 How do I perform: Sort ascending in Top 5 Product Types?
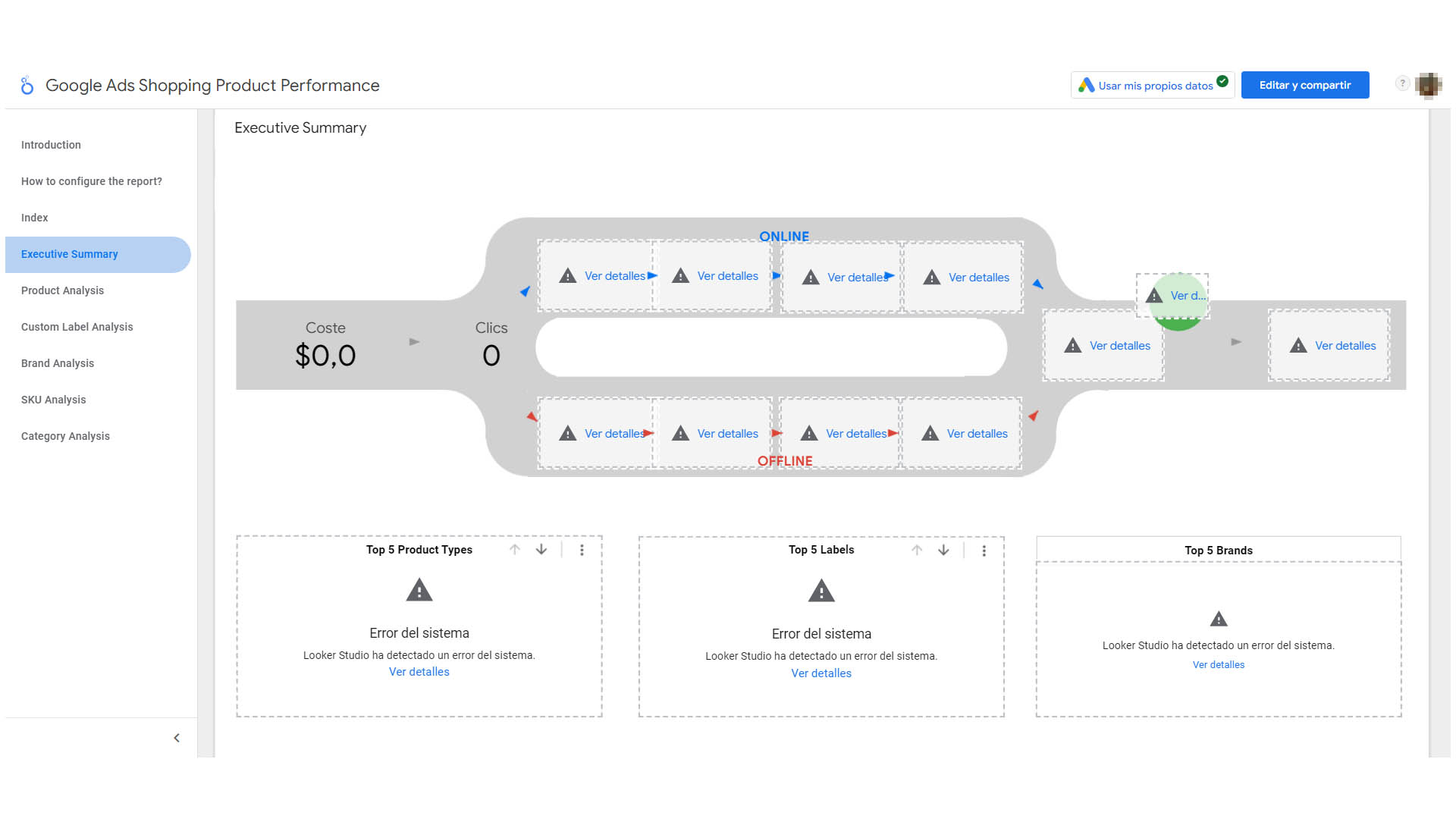click(x=515, y=550)
